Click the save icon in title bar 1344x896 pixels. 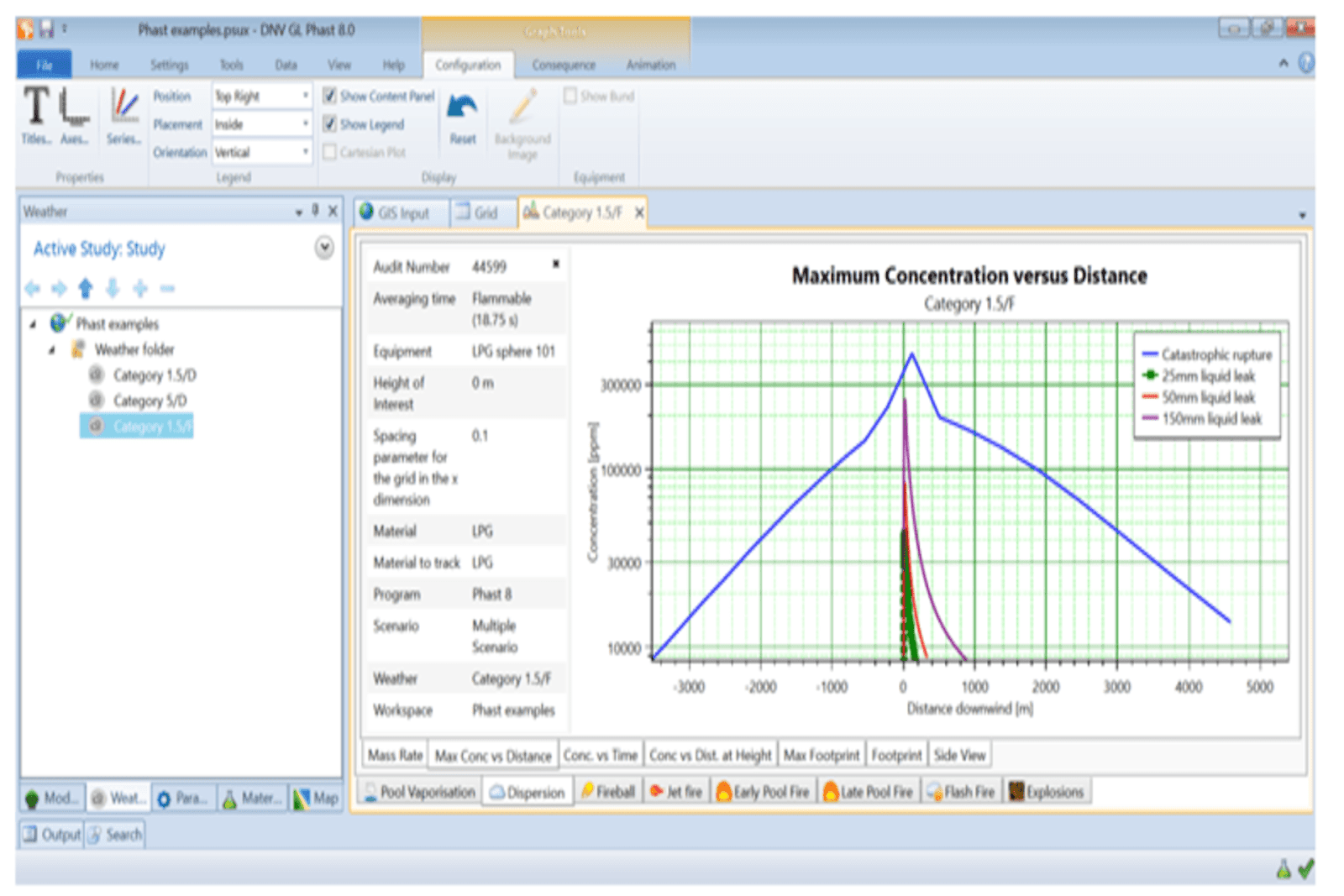click(x=46, y=29)
